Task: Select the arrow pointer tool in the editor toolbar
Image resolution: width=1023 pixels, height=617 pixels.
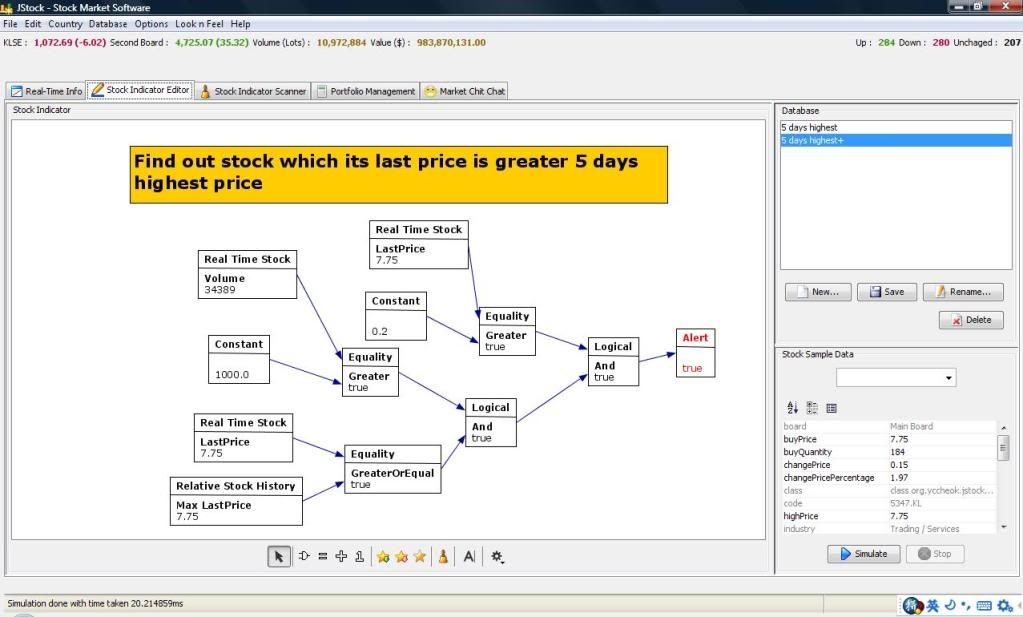Action: [x=279, y=556]
